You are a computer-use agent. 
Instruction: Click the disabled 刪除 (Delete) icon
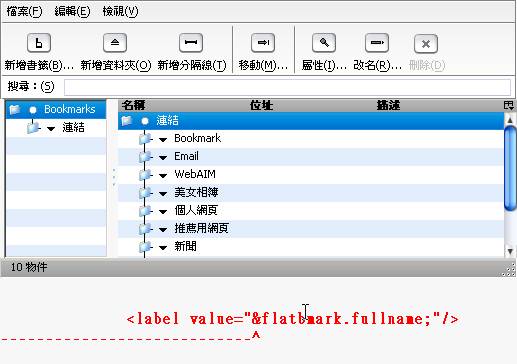coord(426,44)
